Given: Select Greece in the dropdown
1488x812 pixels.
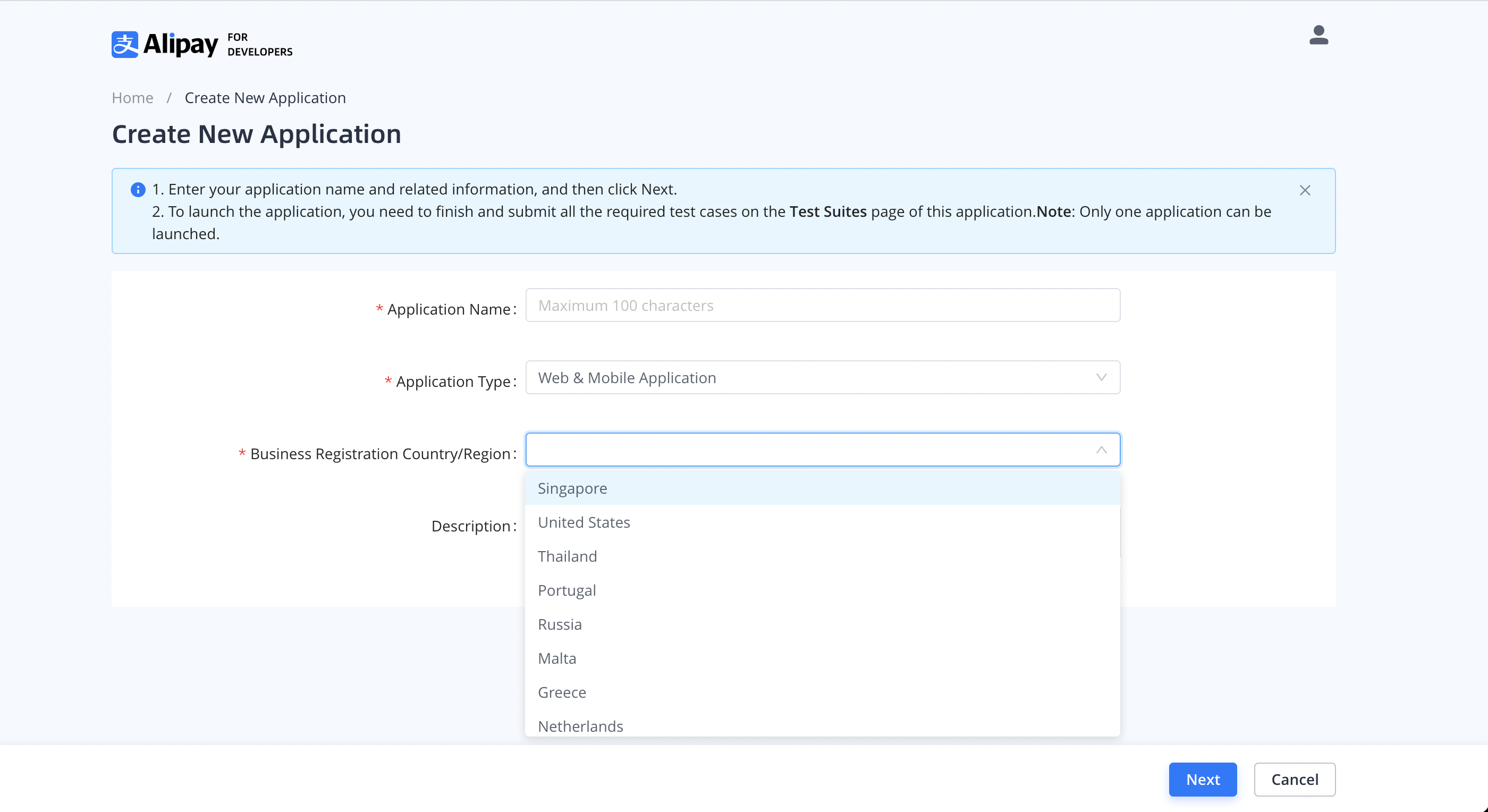Looking at the screenshot, I should [562, 692].
